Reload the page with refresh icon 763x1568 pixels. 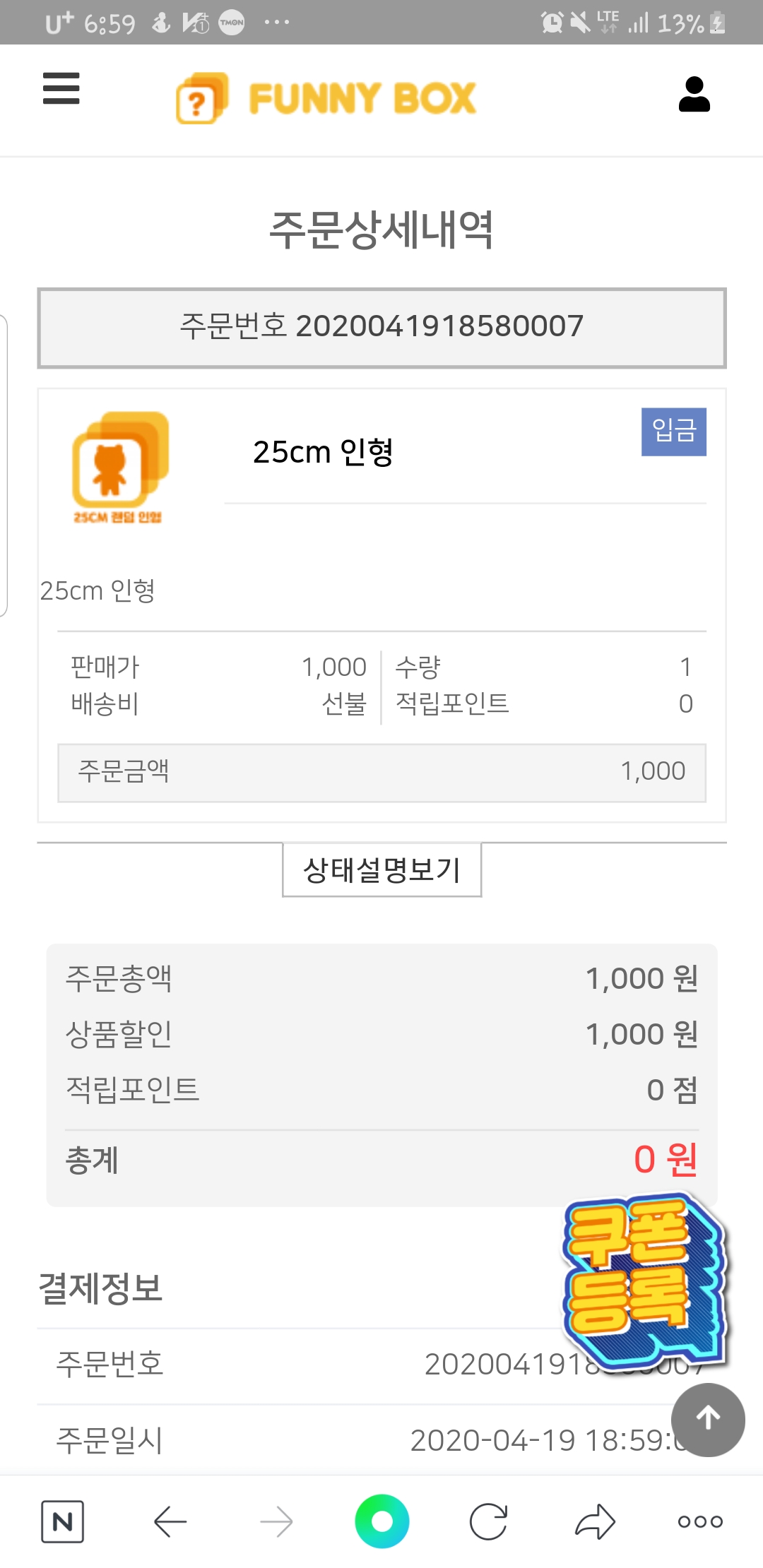(x=488, y=1521)
